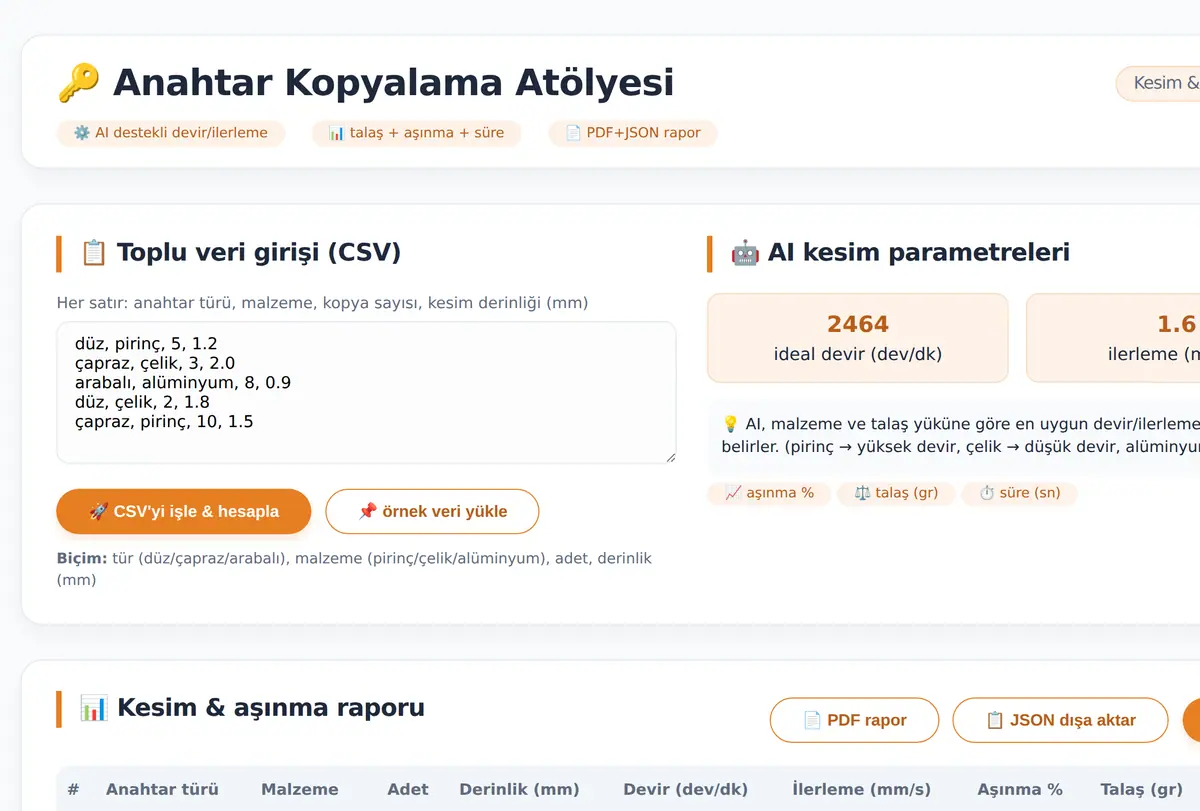The image size is (1200, 811).
Task: Click "CSV'yi işle & hesapla" button
Action: (184, 511)
